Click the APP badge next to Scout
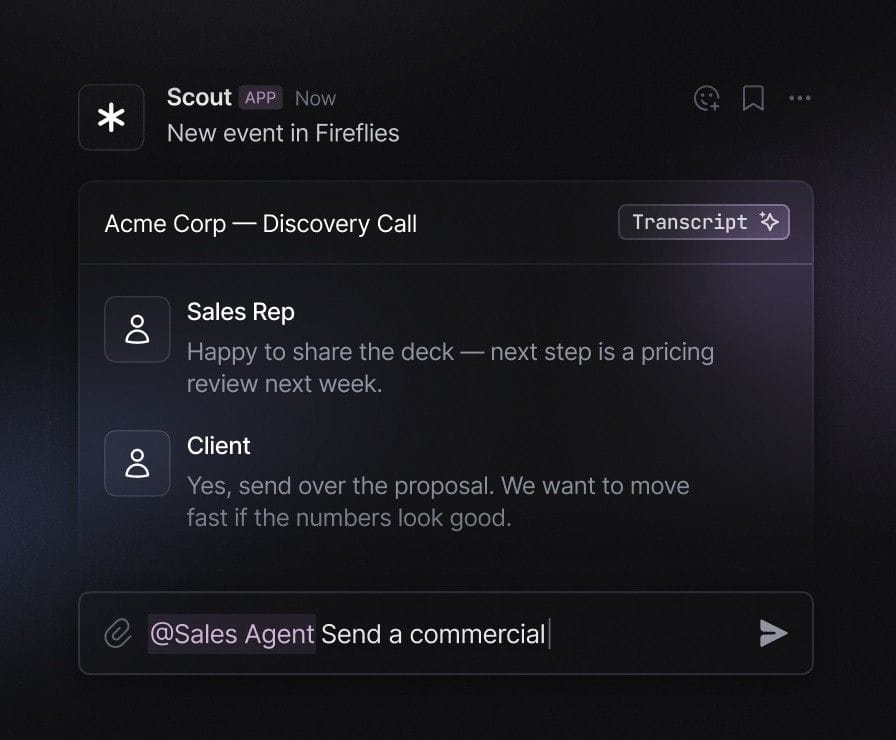 point(261,98)
